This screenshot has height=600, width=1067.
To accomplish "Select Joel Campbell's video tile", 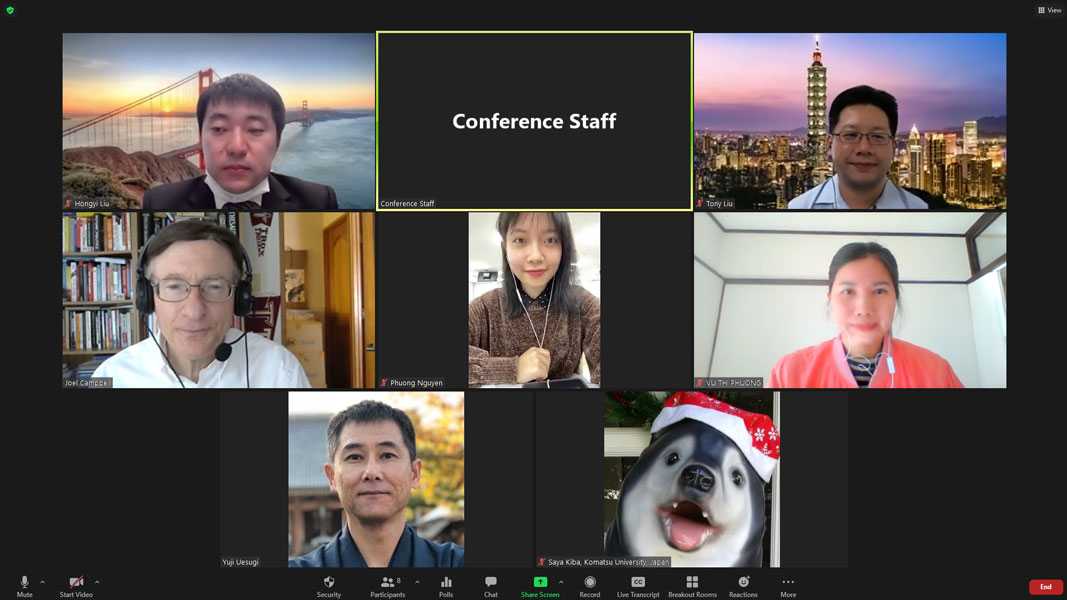I will [x=218, y=300].
